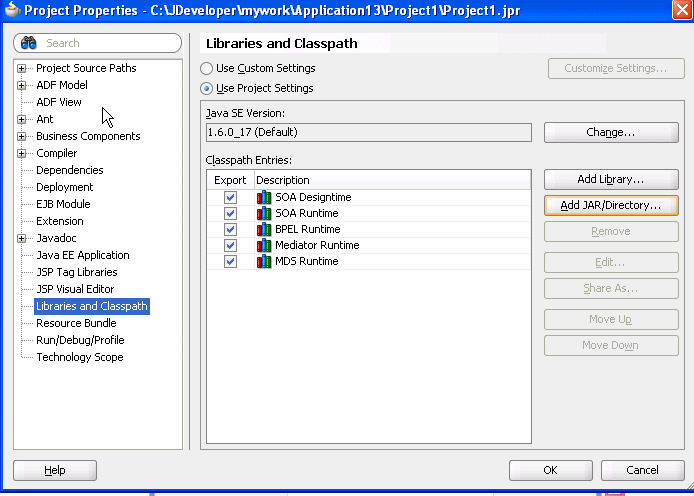Select the SOA Designtime entry text
Viewport: 694px width, 496px height.
pos(313,197)
